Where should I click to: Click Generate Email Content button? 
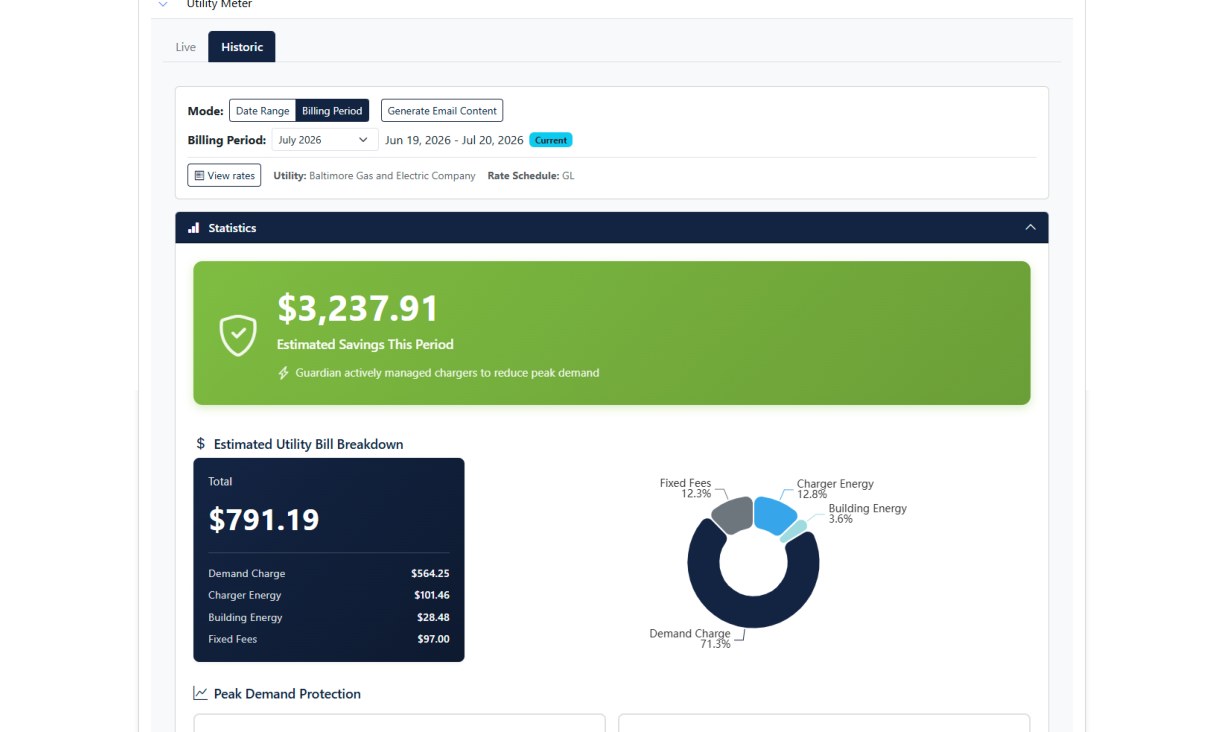[442, 111]
